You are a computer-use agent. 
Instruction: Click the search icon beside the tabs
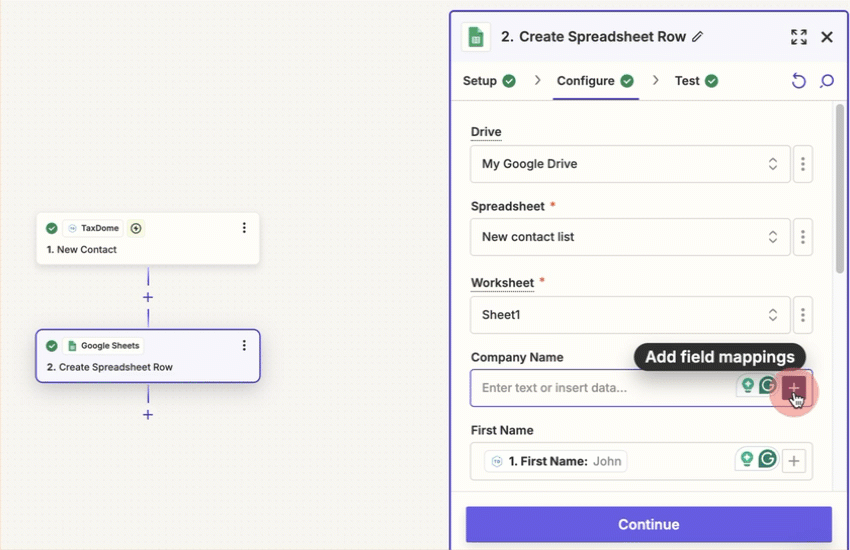pos(827,81)
